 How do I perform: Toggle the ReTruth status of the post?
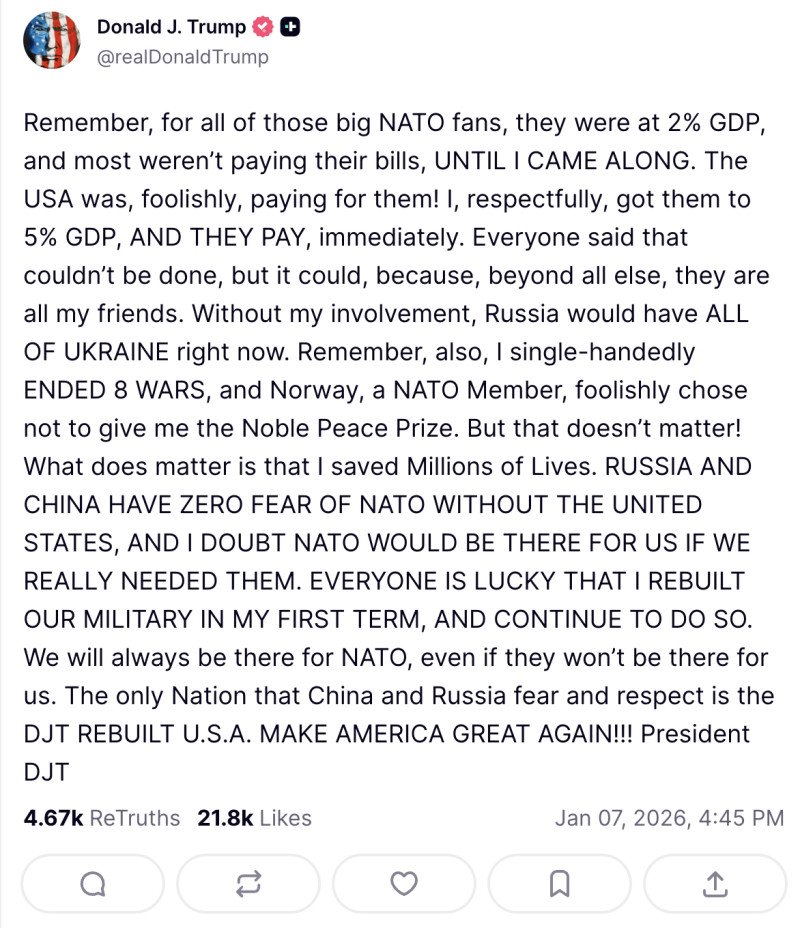tap(249, 883)
